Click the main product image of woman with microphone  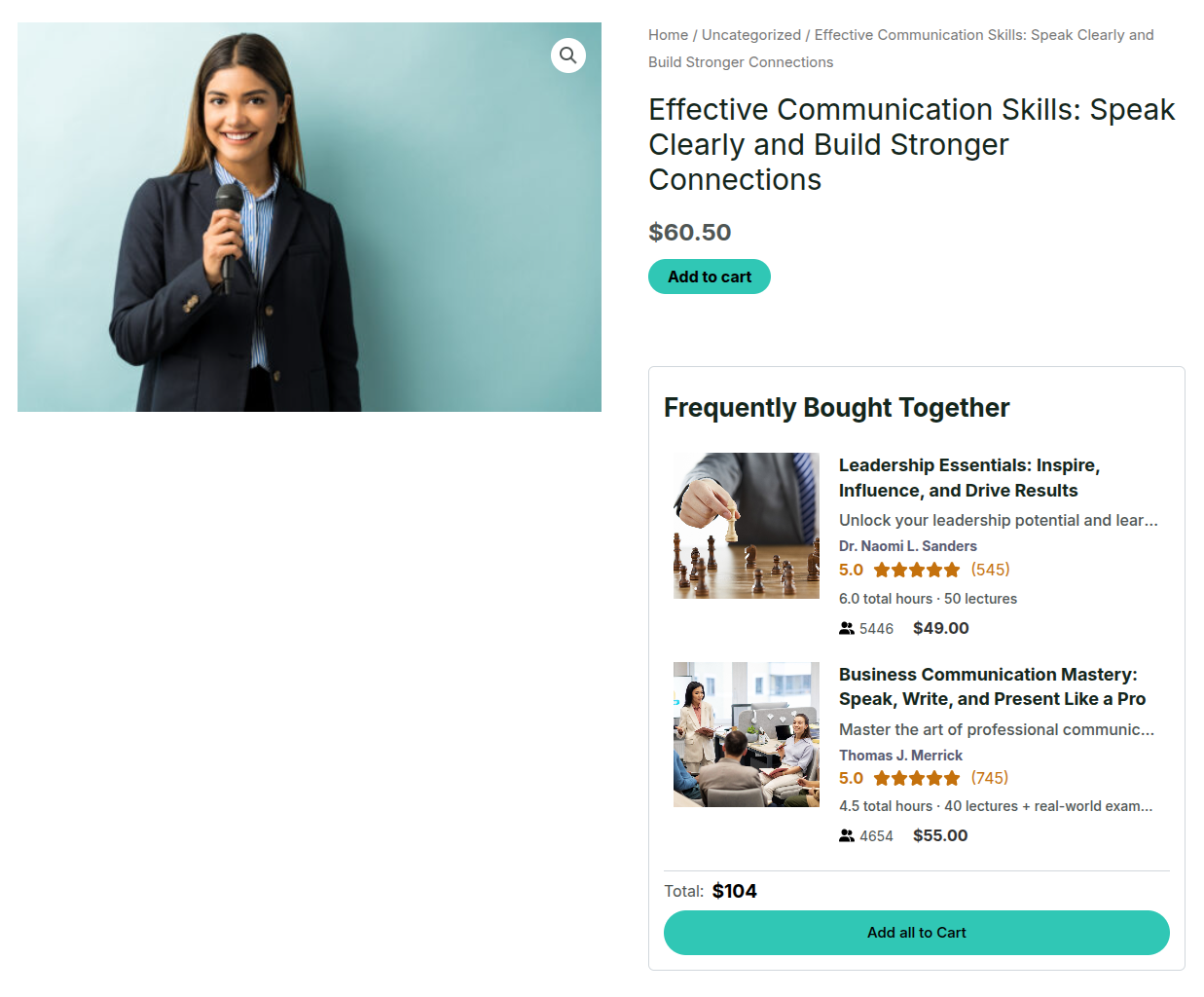click(310, 217)
